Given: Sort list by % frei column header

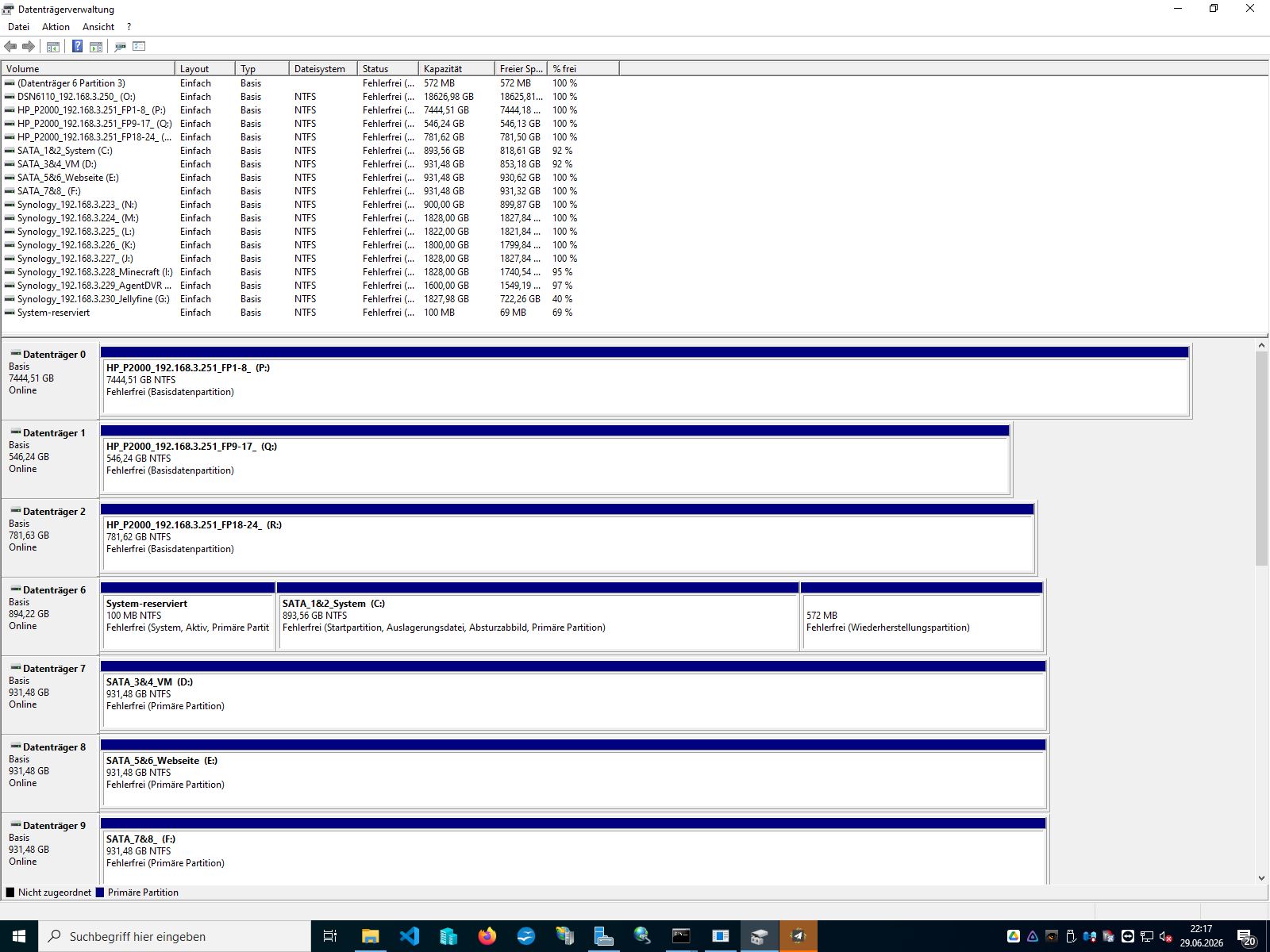Looking at the screenshot, I should click(x=583, y=69).
